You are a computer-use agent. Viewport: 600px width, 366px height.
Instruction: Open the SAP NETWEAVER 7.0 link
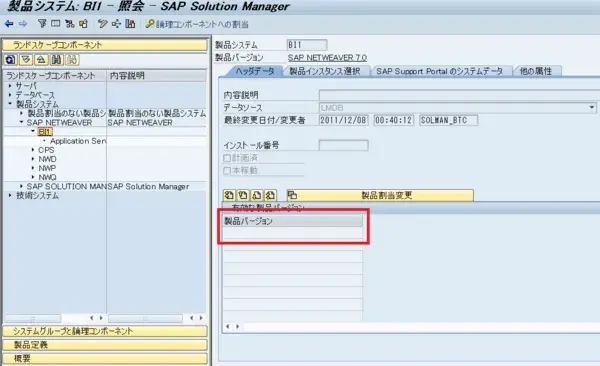coord(327,57)
